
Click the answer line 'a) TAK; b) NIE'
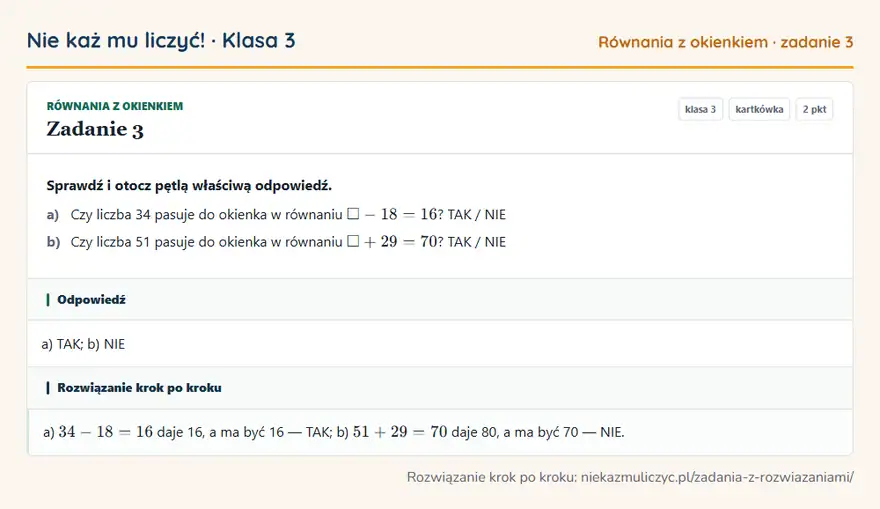[83, 344]
